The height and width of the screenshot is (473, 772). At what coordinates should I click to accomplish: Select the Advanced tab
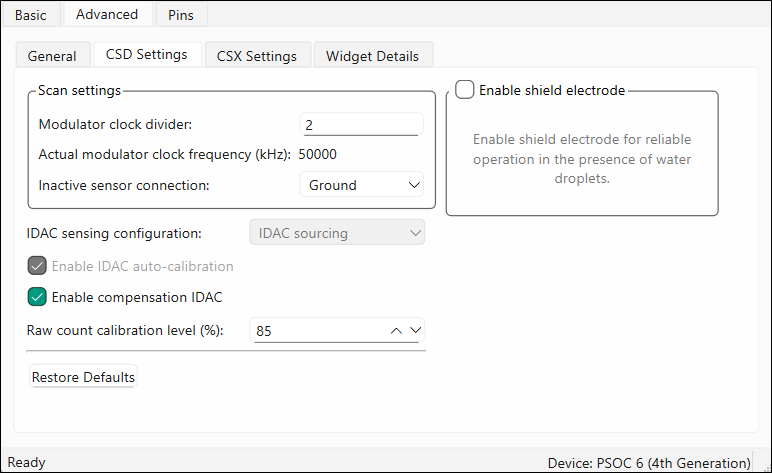pyautogui.click(x=107, y=14)
